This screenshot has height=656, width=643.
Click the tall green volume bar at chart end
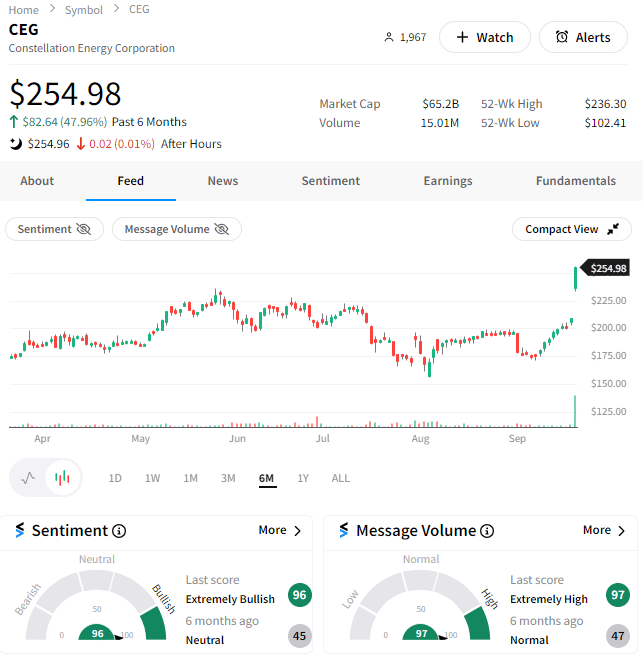pos(575,411)
